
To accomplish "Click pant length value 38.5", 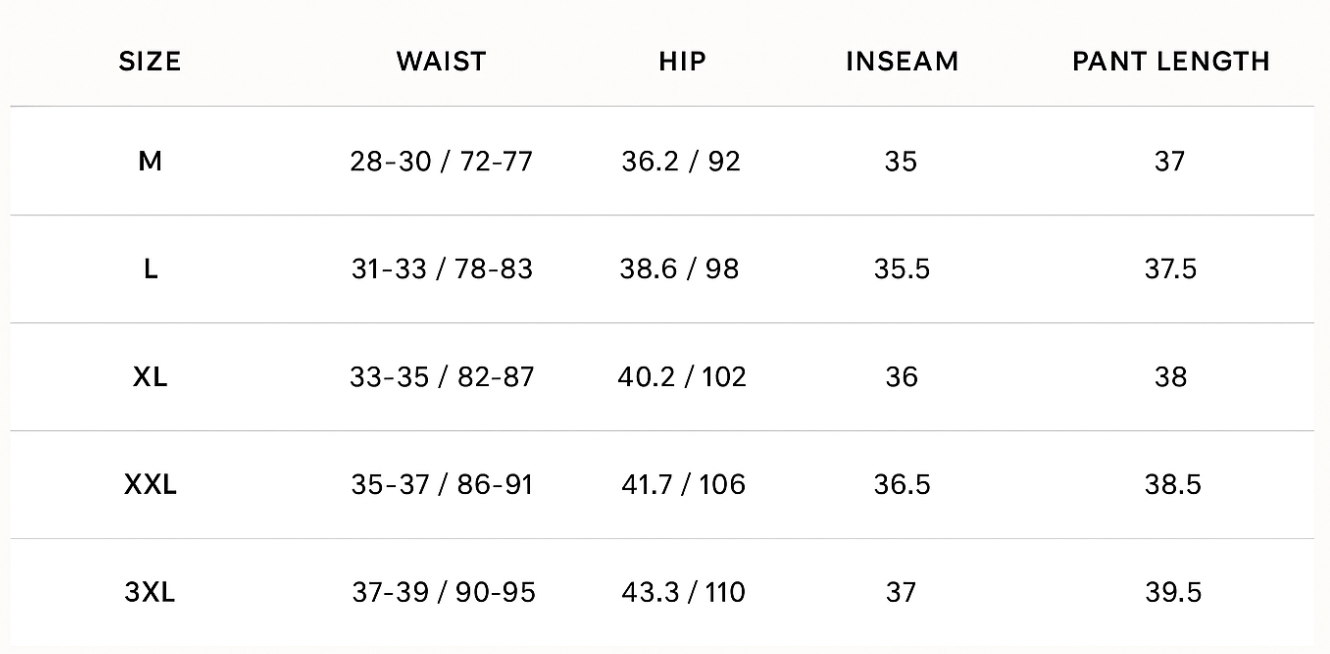I will pos(1170,485).
